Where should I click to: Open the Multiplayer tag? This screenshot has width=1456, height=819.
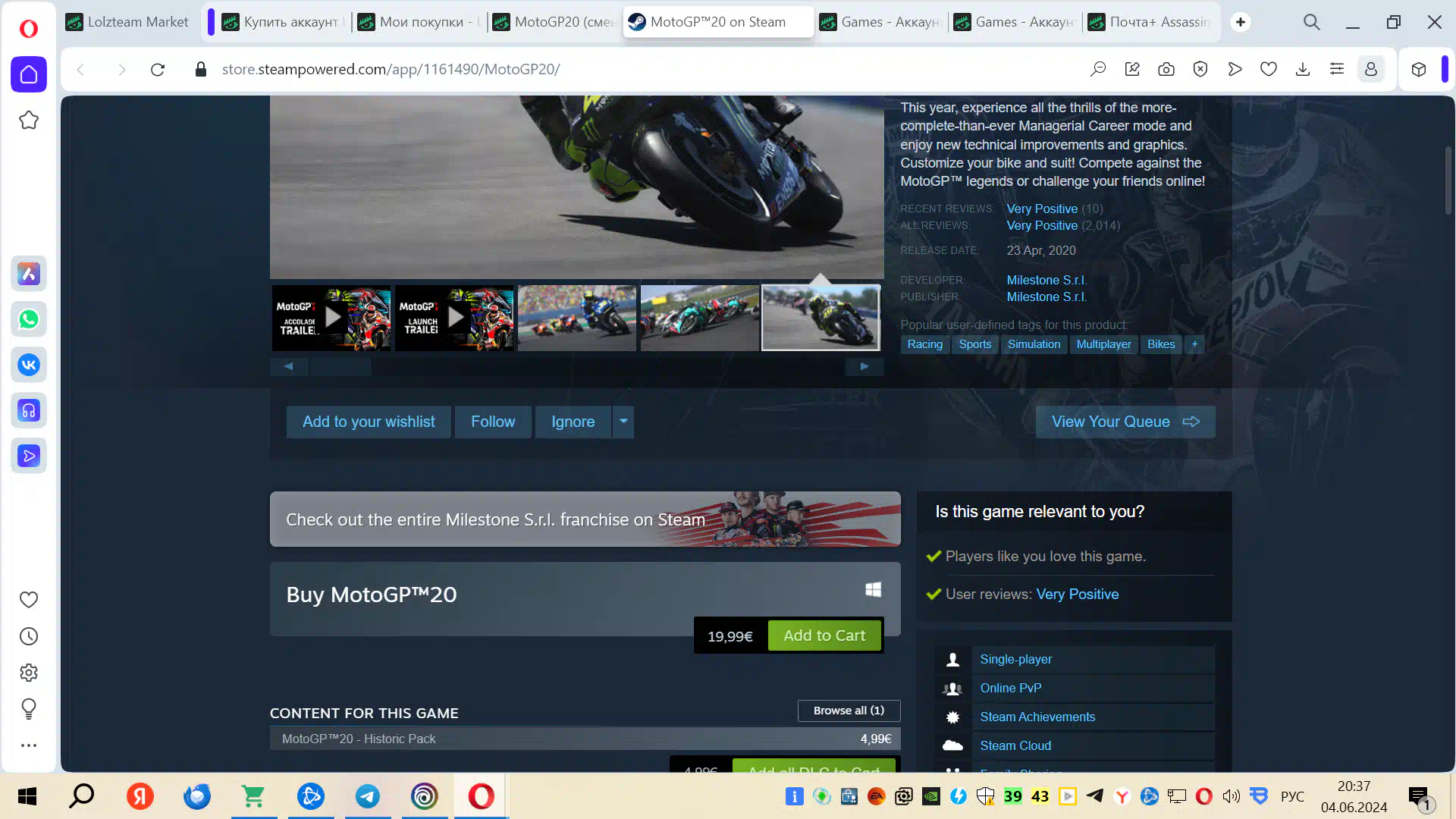1103,344
